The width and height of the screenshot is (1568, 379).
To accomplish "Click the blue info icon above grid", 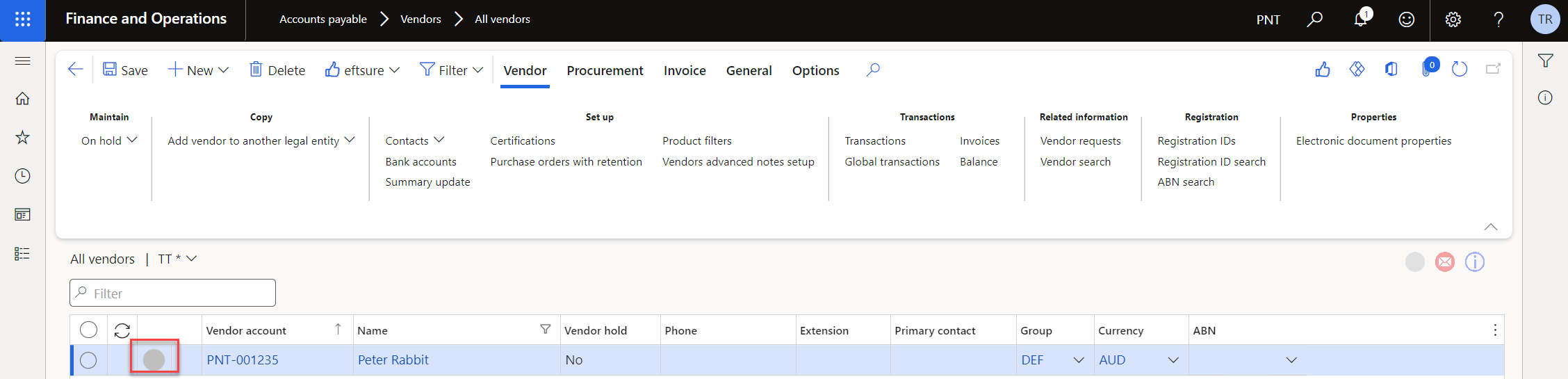I will [x=1475, y=262].
